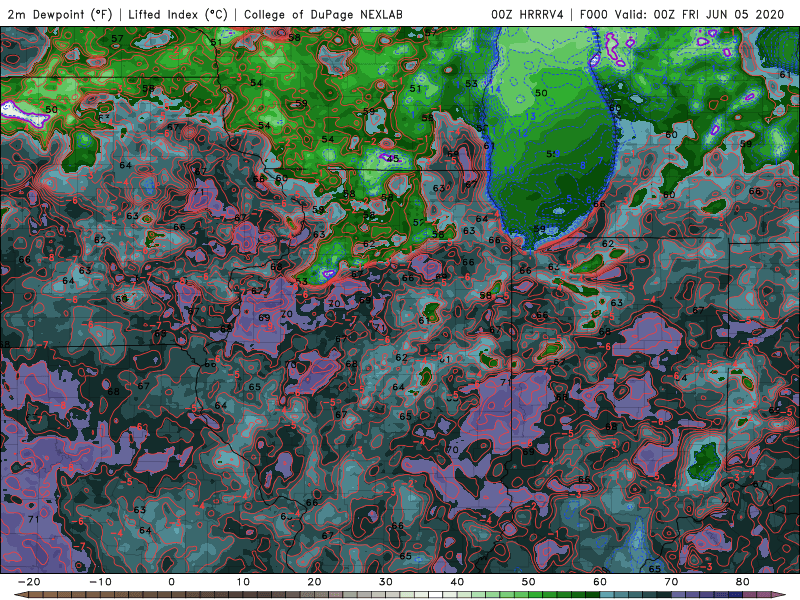Image resolution: width=800 pixels, height=600 pixels.
Task: Click the 45 dewpoint value inside the purple contour
Action: tap(392, 158)
